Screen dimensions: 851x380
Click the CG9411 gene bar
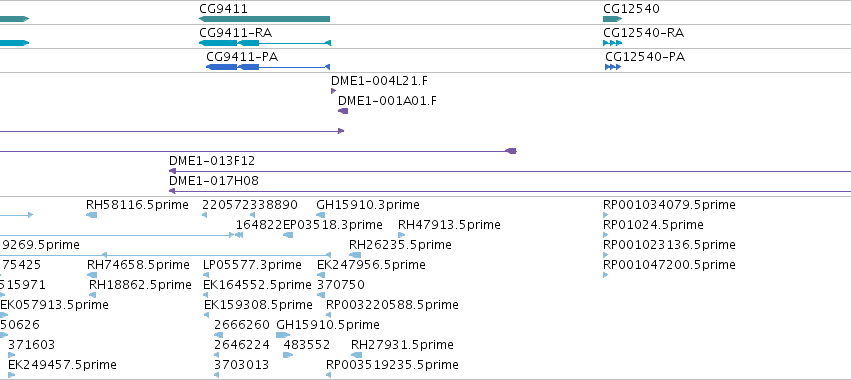tap(264, 19)
